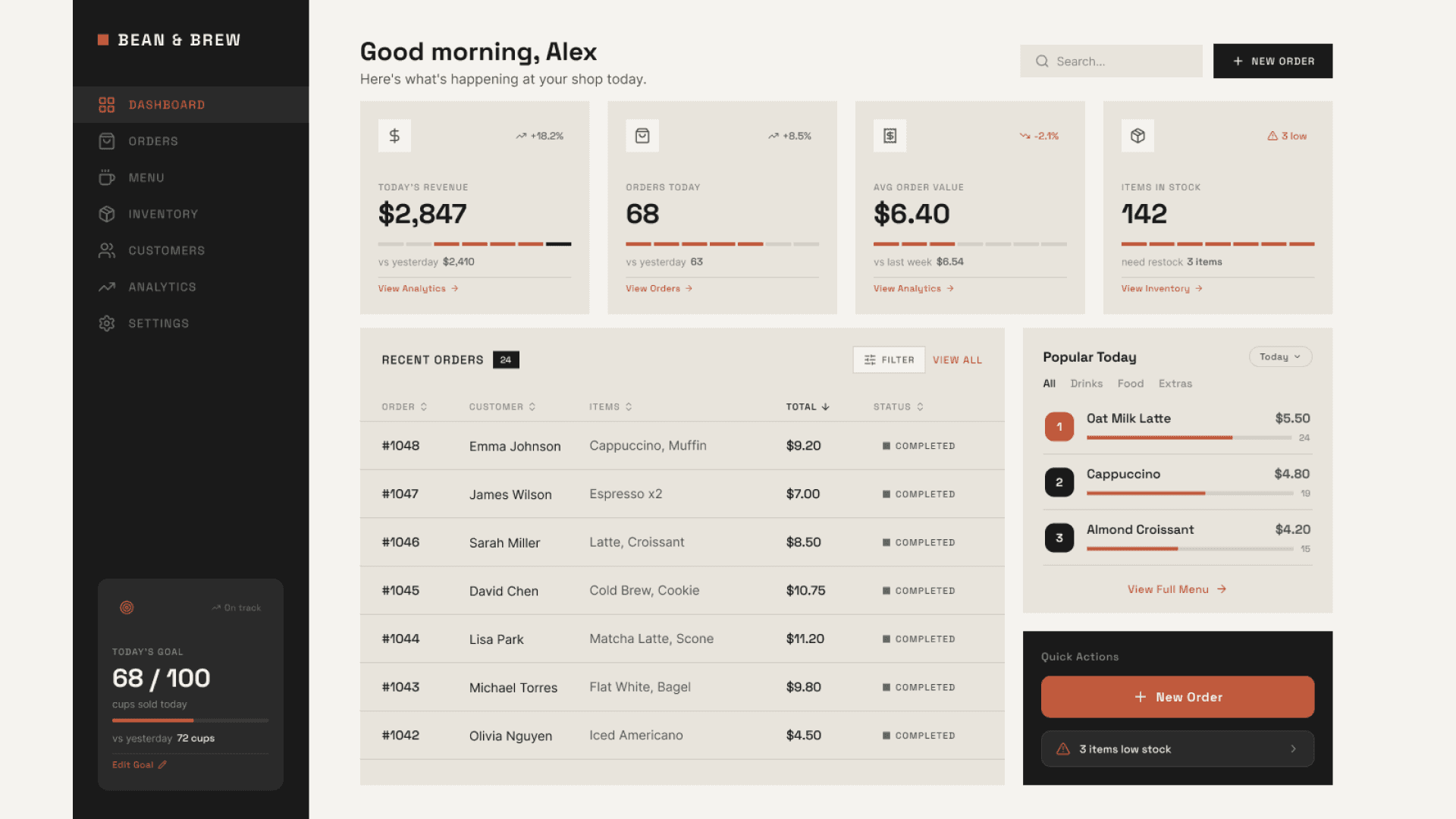
Task: Click the Customers people icon in sidebar
Action: pyautogui.click(x=107, y=250)
